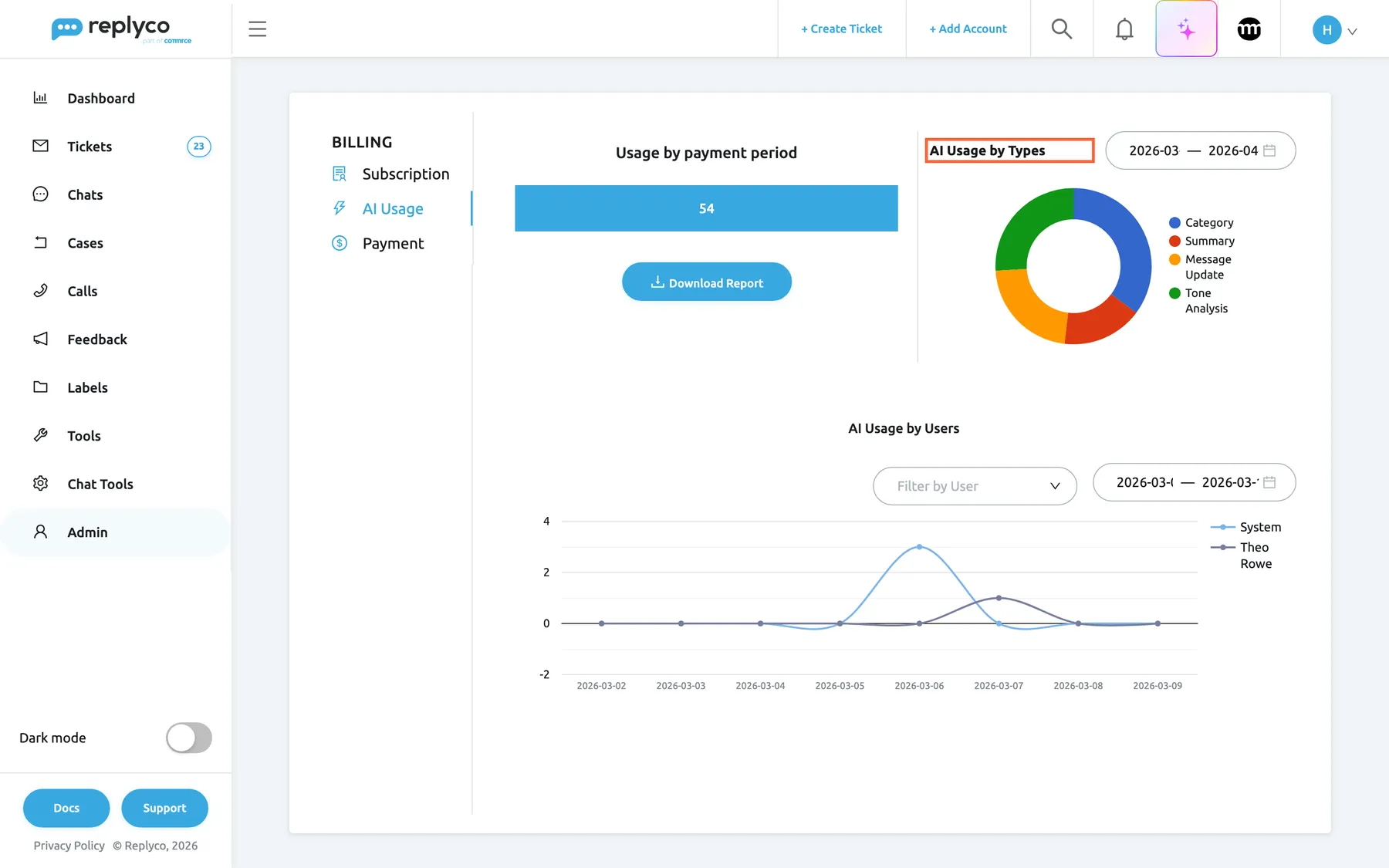The height and width of the screenshot is (868, 1389).
Task: Click the Calls phone icon
Action: pos(40,291)
